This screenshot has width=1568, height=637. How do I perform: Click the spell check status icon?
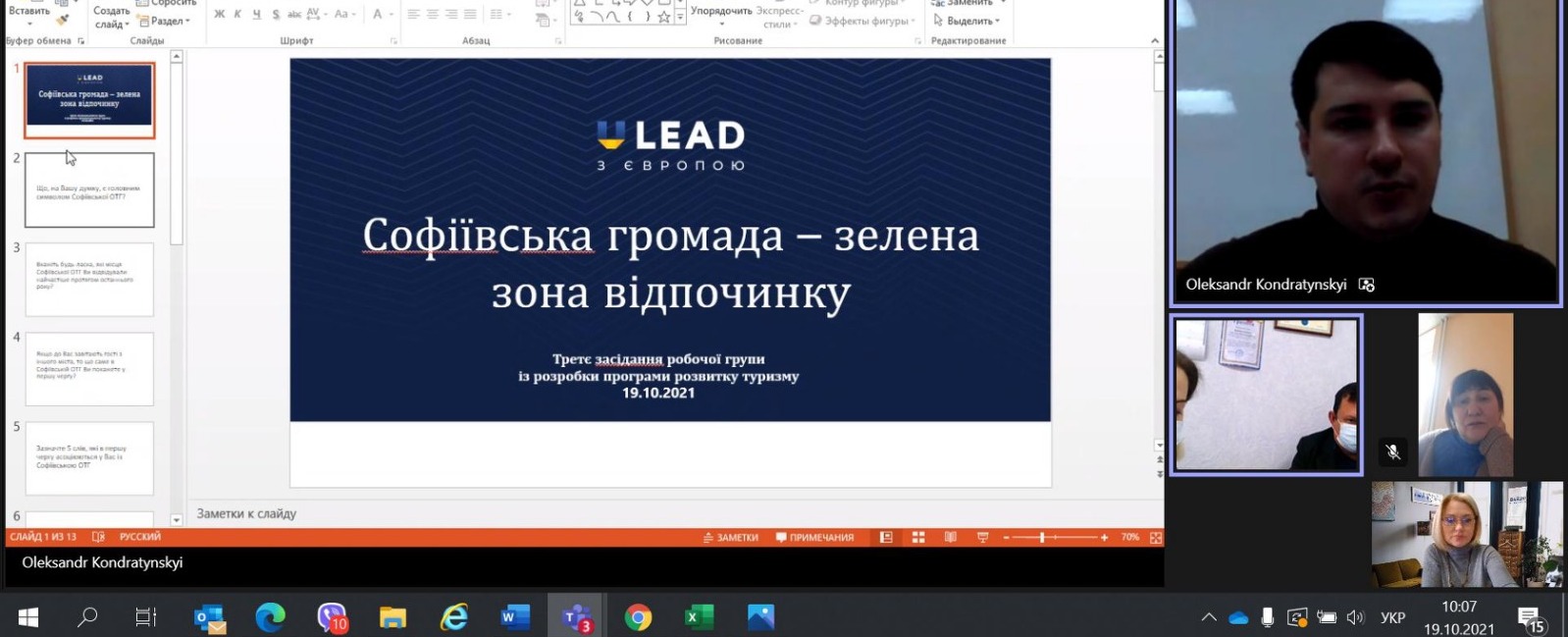coord(98,538)
